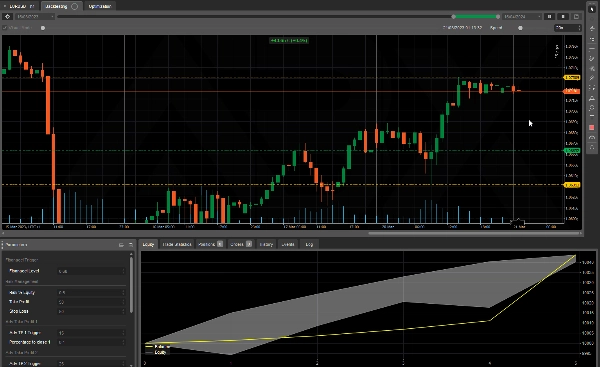Open the Positions tab

(210, 244)
